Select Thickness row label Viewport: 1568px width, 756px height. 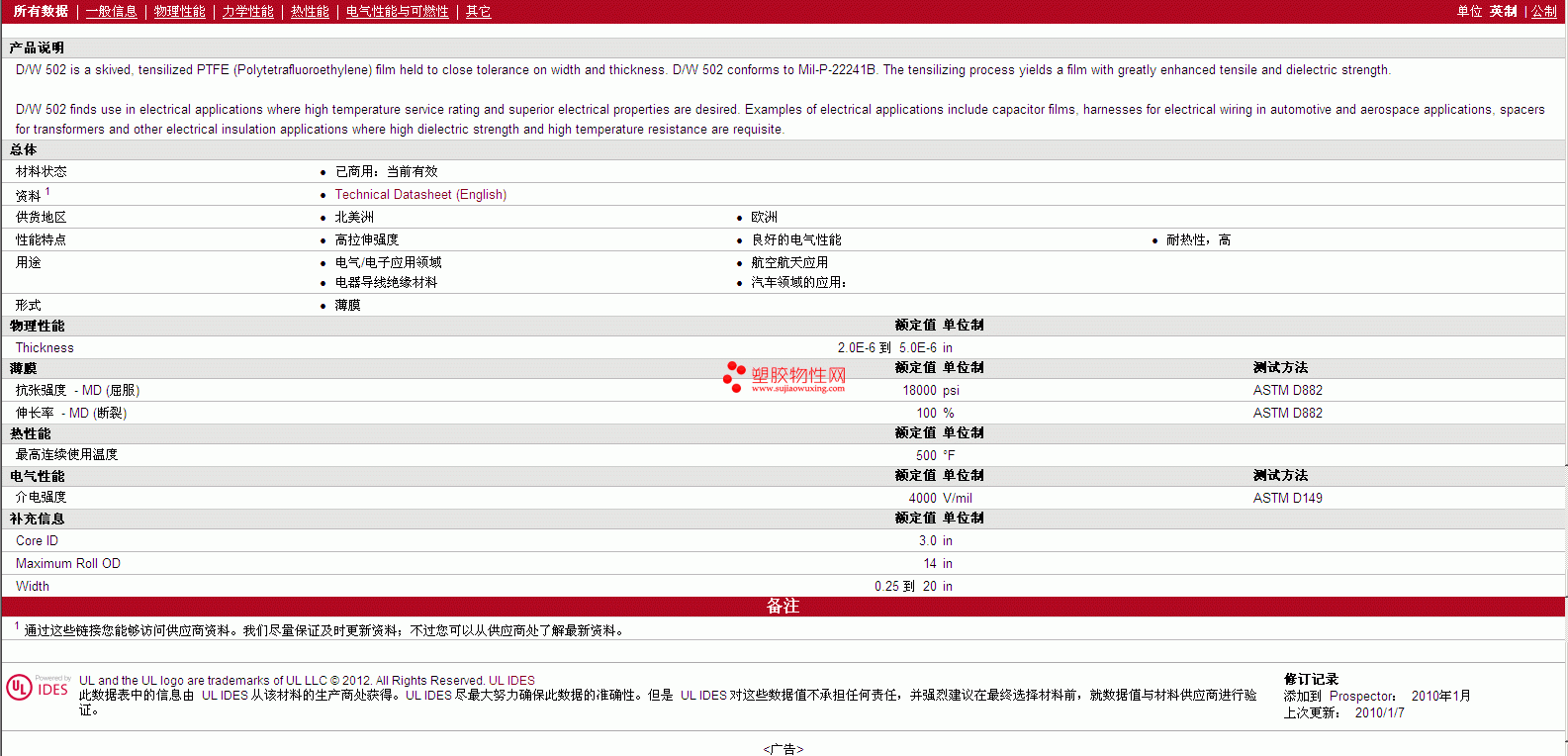(x=45, y=347)
